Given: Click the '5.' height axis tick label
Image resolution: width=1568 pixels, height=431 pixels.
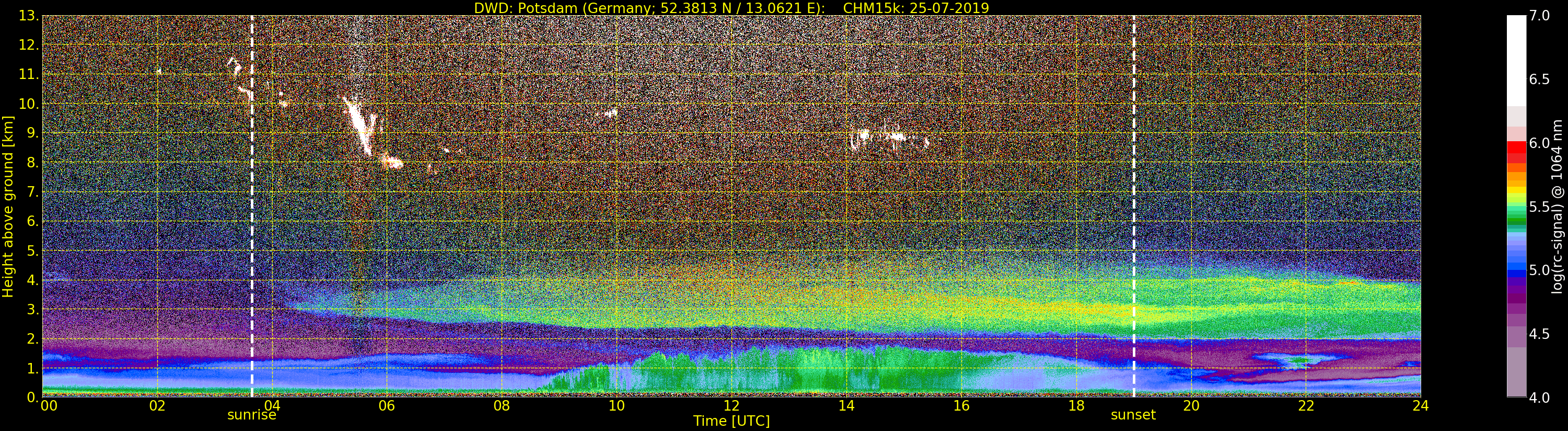Looking at the screenshot, I should [33, 251].
